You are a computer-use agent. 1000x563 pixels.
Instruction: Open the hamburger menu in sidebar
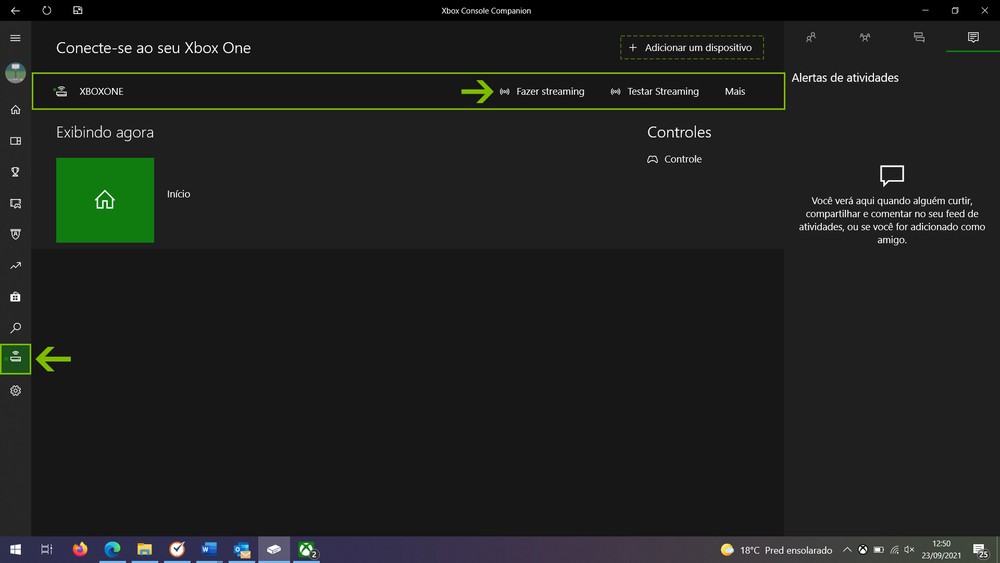[15, 38]
